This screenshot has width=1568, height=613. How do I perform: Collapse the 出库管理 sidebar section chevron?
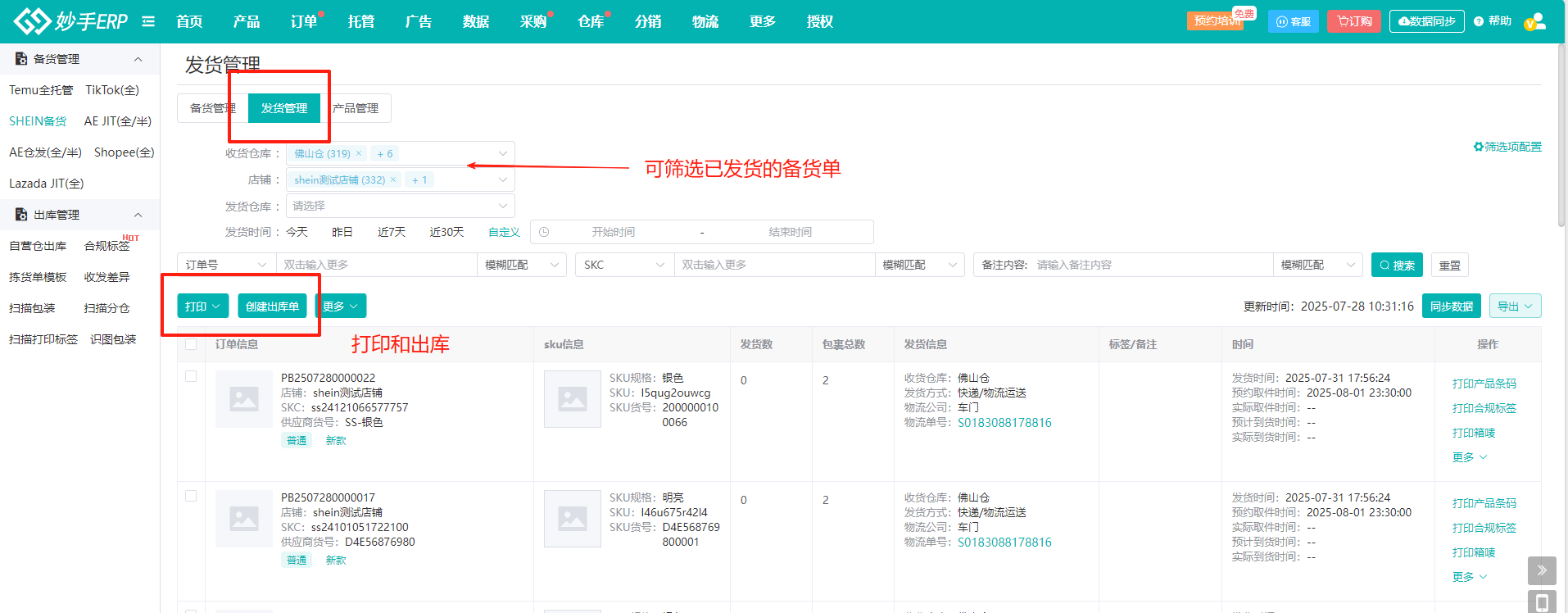pyautogui.click(x=138, y=215)
